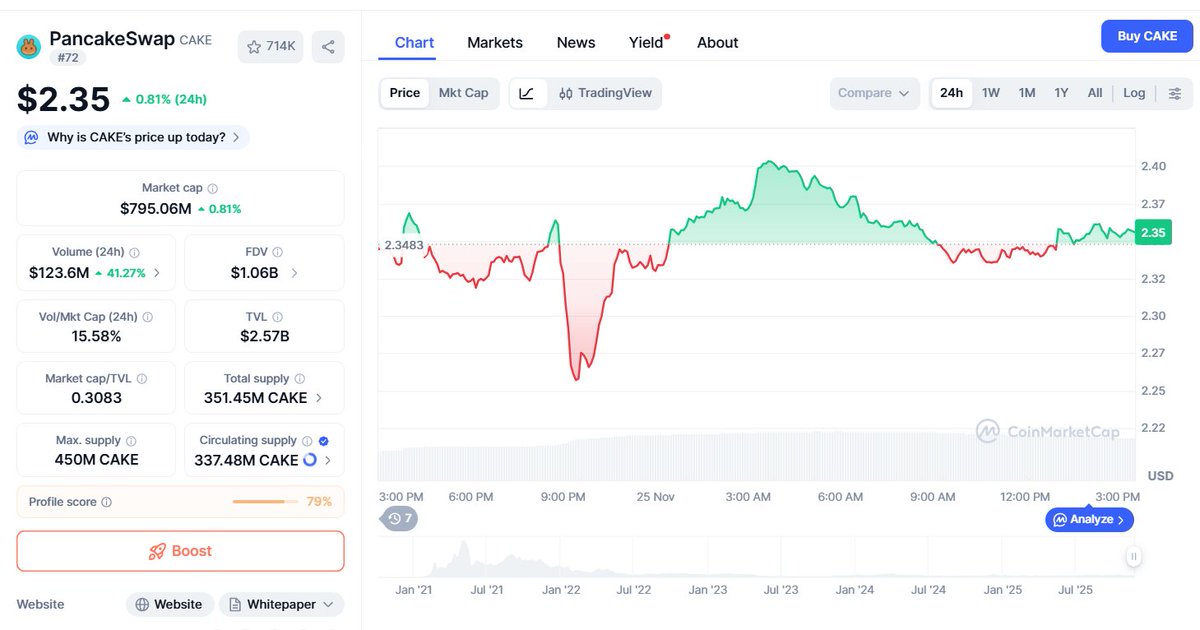Expand Circulating supply details chevron
The width and height of the screenshot is (1200, 630).
328,461
